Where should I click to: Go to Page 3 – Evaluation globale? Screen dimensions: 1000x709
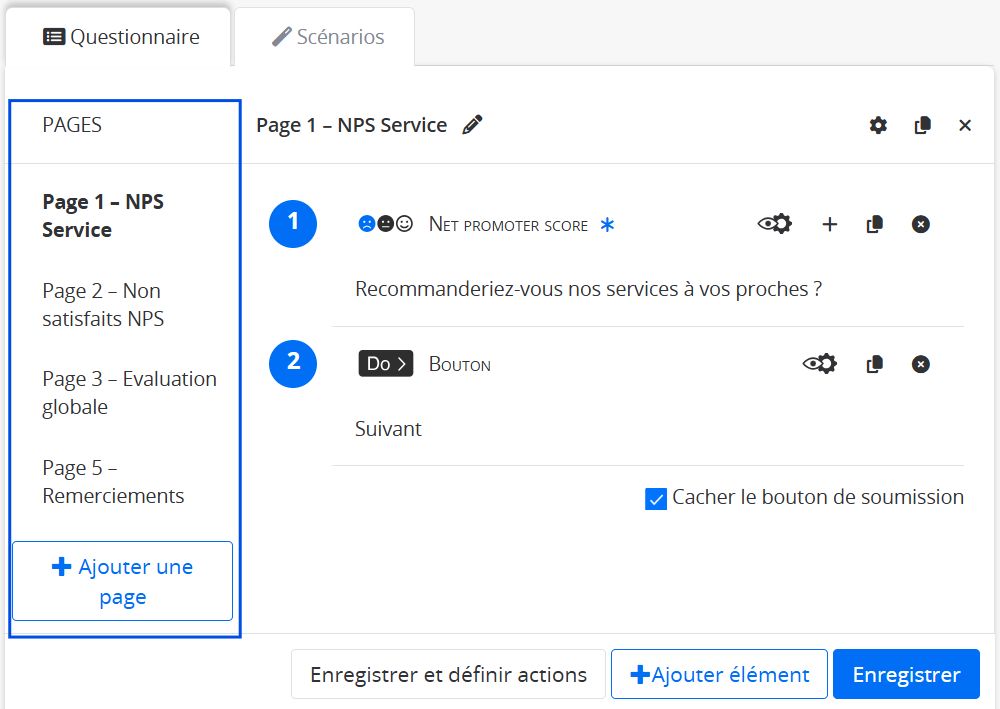129,393
